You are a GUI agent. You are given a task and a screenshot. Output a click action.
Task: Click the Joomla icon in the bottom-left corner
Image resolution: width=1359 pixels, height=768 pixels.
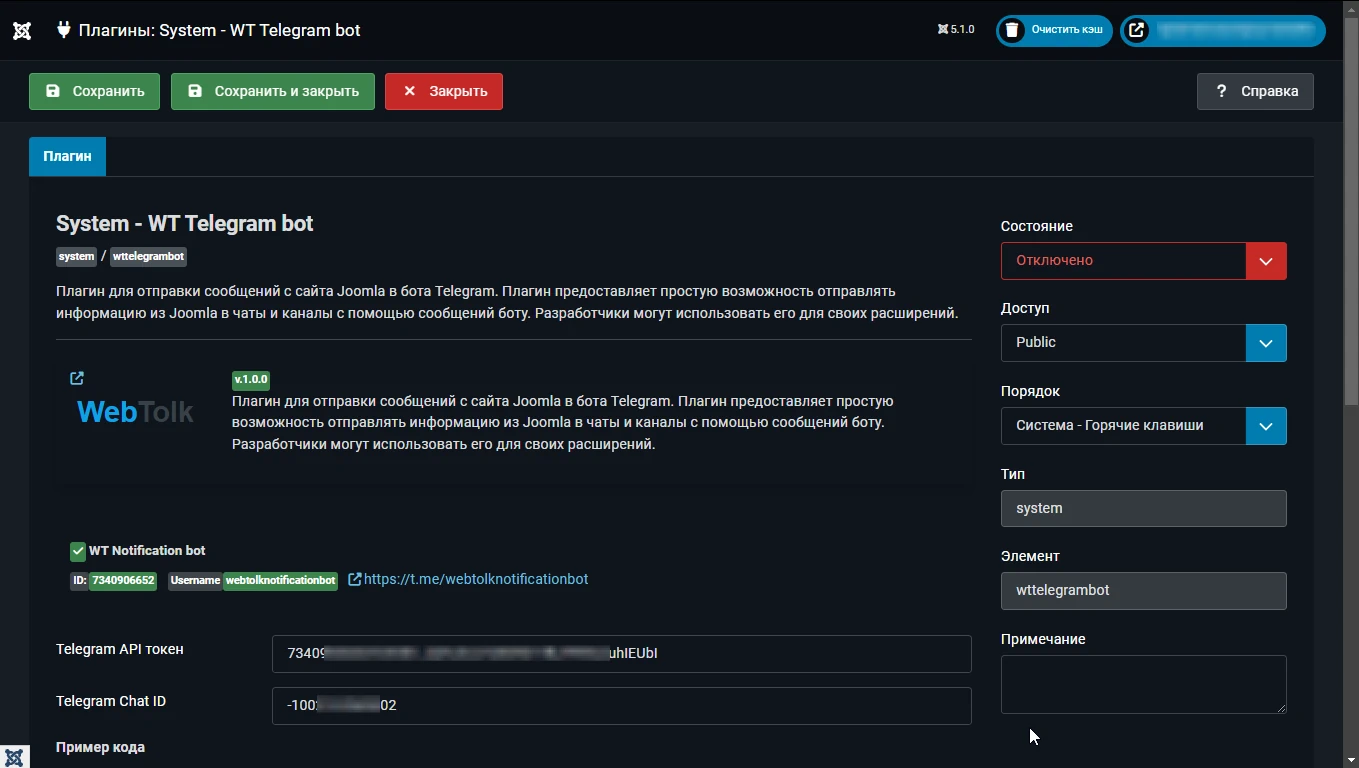13,756
